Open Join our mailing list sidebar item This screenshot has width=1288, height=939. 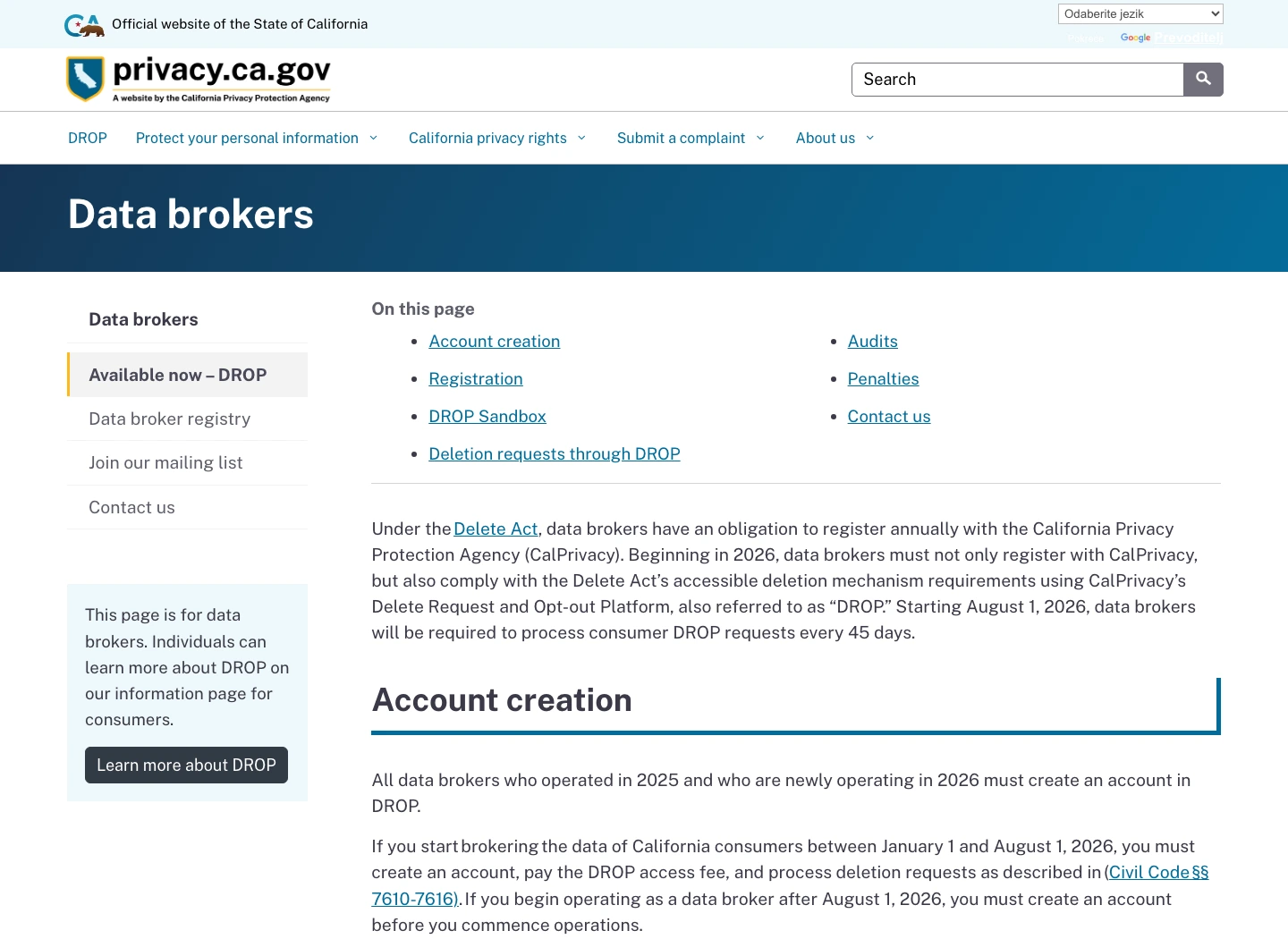coord(188,462)
